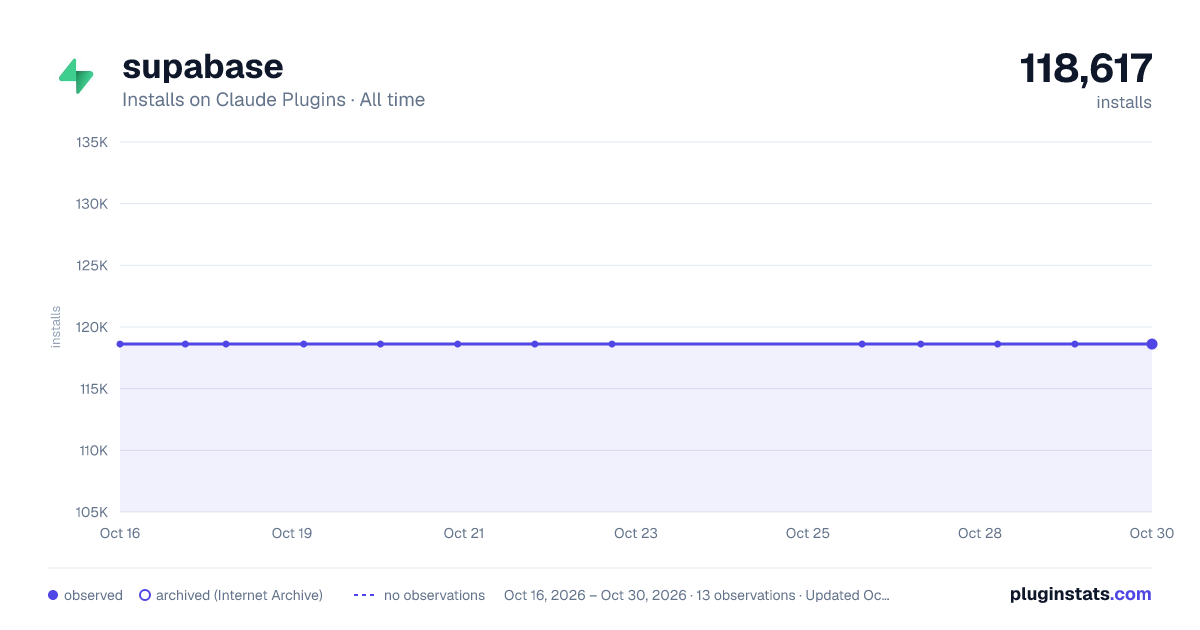Click the hollow archived legend circle

point(145,595)
